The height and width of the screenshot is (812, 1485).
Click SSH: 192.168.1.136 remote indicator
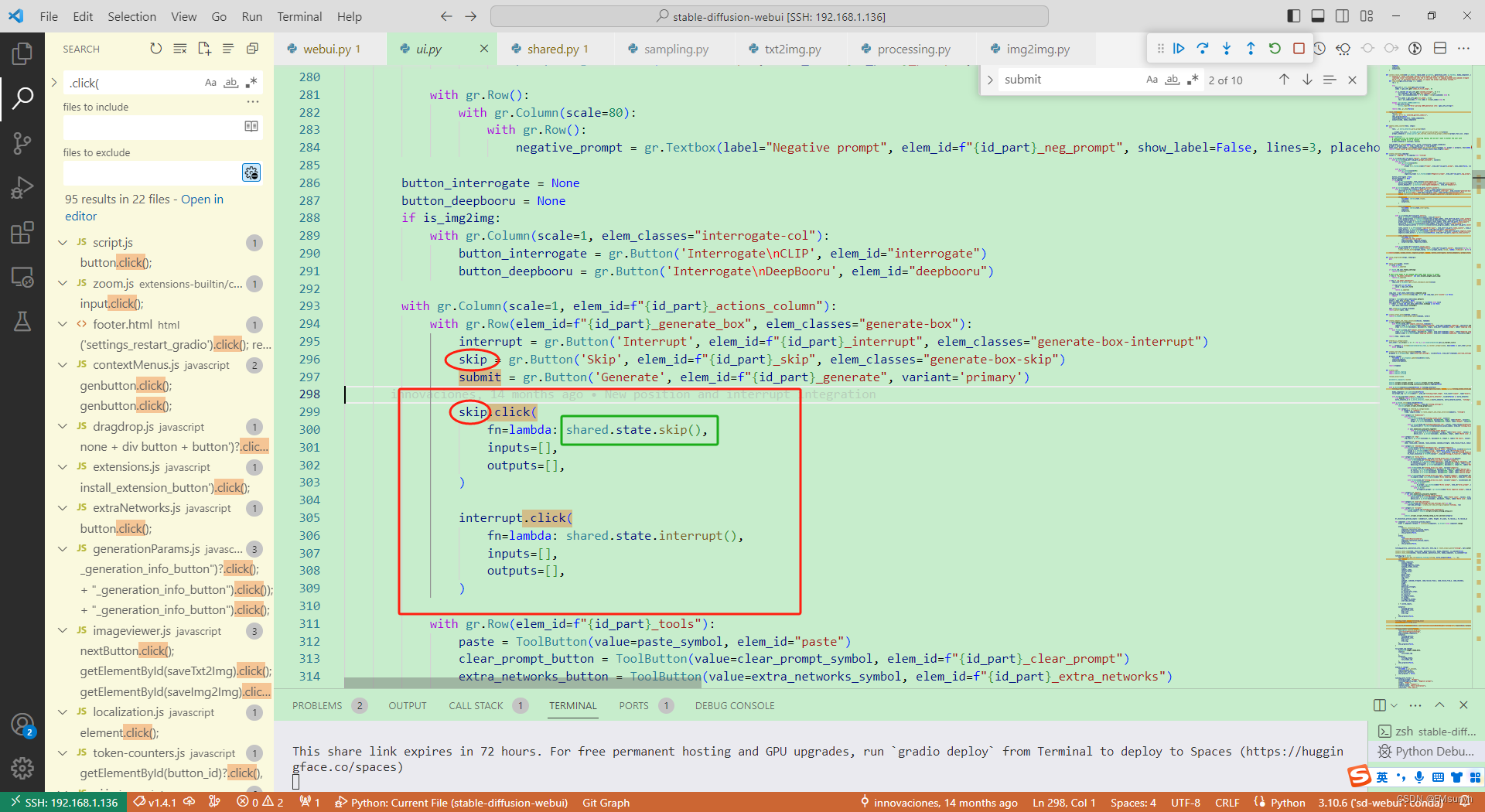coord(65,802)
